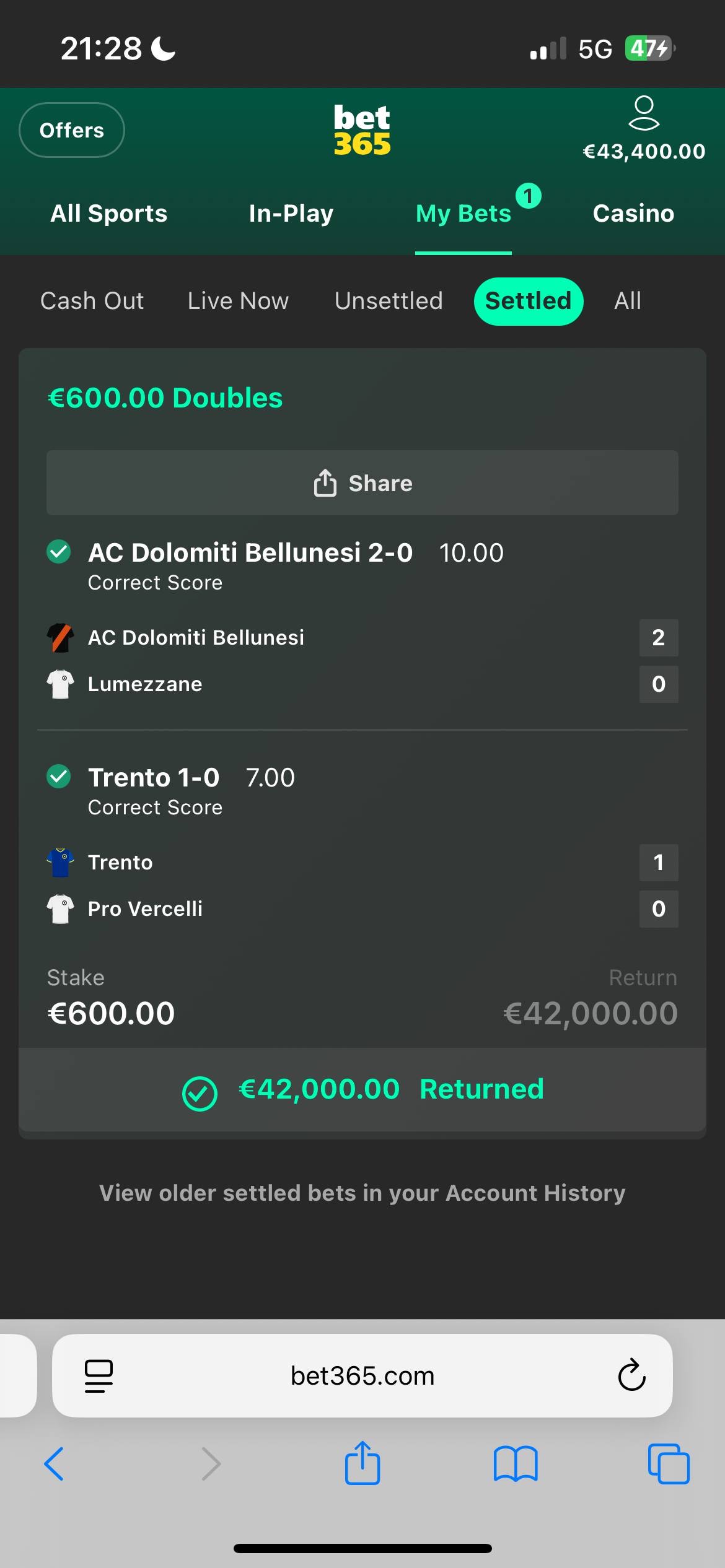
Task: Expand the AC Dolomiti Bellunesi 2-0 selection
Action: 250,553
